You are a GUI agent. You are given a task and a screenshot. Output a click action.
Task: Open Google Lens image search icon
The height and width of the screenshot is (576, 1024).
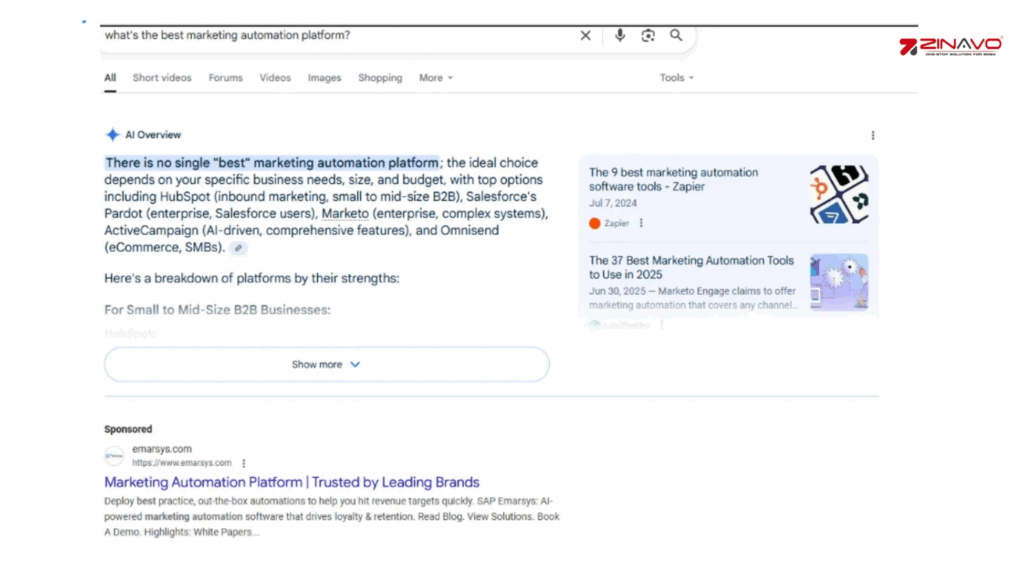pyautogui.click(x=648, y=35)
